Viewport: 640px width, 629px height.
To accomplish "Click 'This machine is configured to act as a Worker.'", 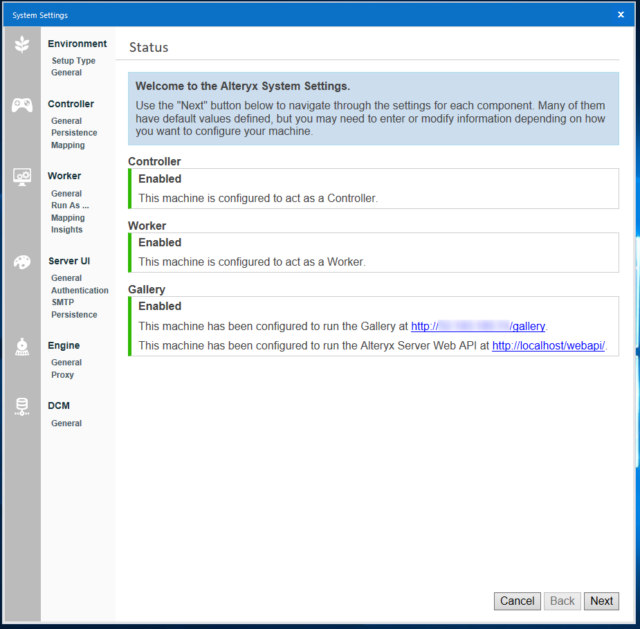I will [252, 262].
